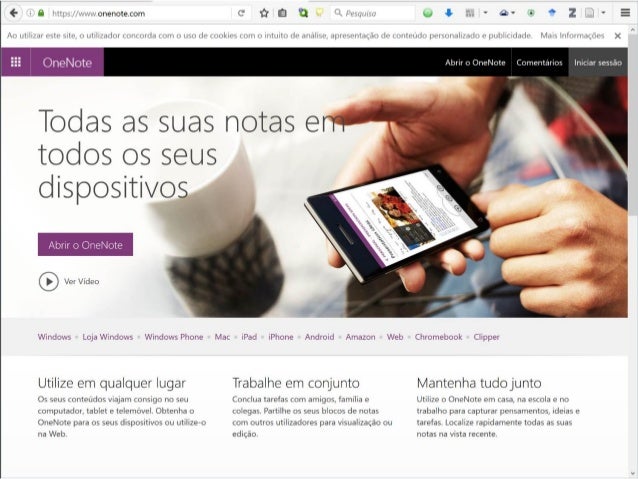Click the scrollbar up arrow

coord(633,29)
